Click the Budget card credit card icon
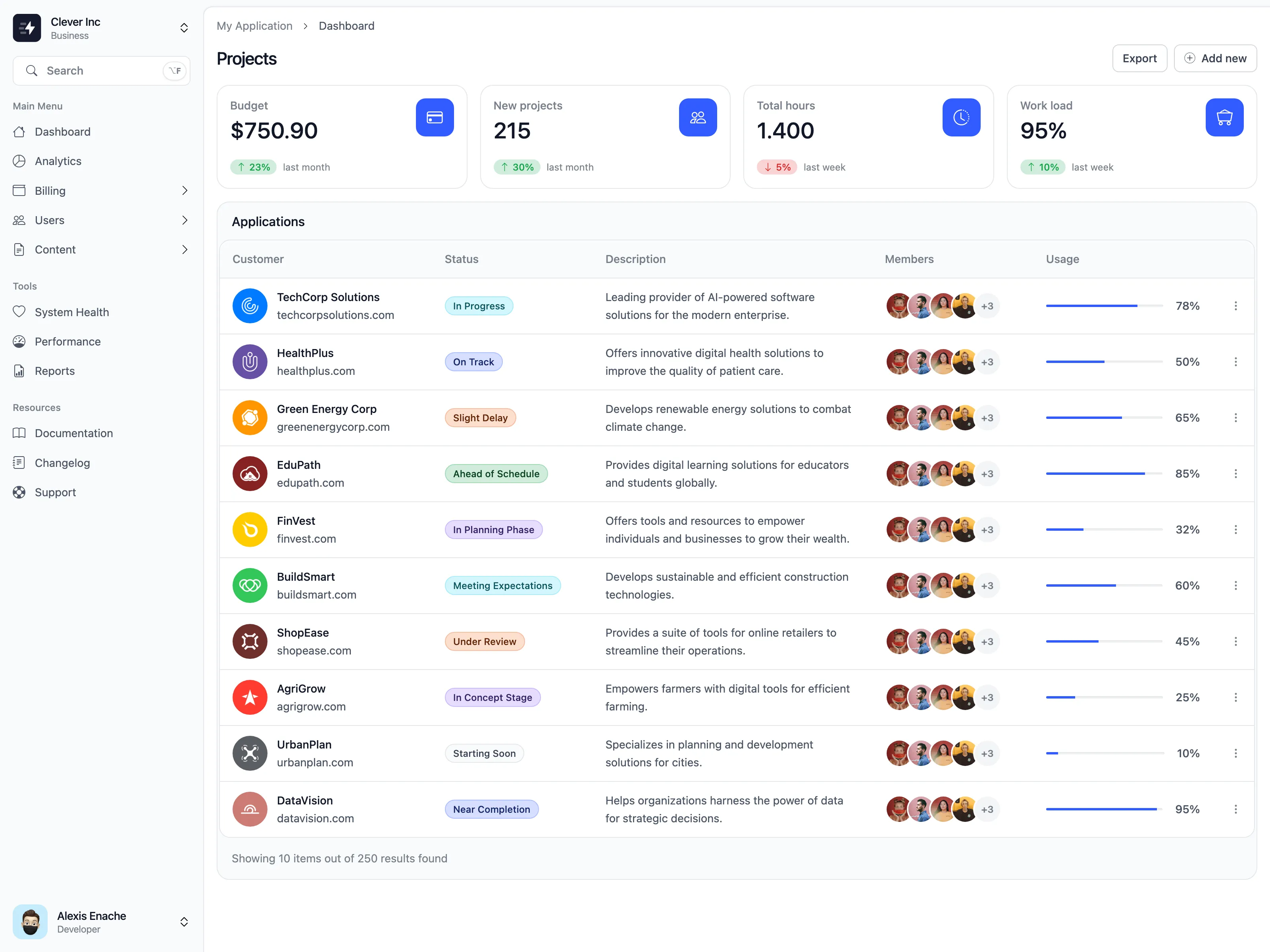Screen dimensions: 1270x952 [435, 118]
